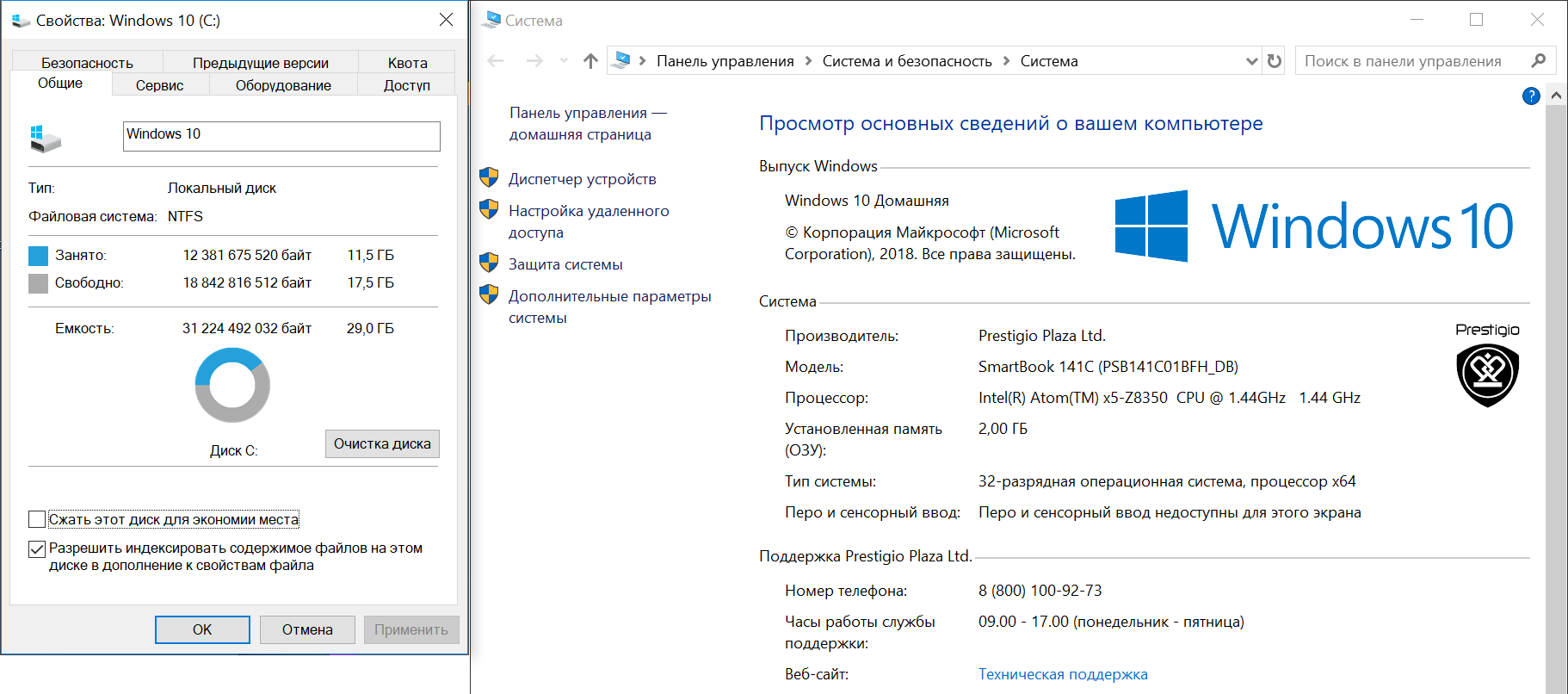Click the scrollbar up arrow in System window
The height and width of the screenshot is (694, 1568).
pyautogui.click(x=1556, y=96)
